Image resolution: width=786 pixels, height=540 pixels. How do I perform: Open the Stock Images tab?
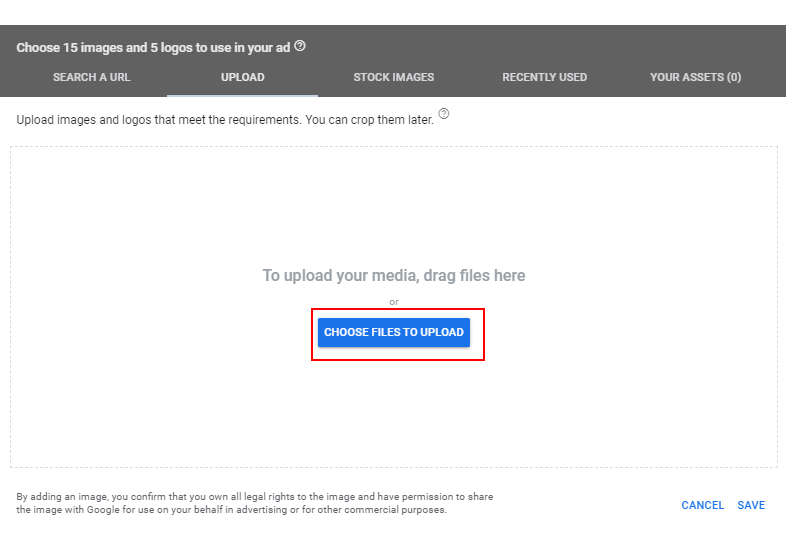click(394, 77)
